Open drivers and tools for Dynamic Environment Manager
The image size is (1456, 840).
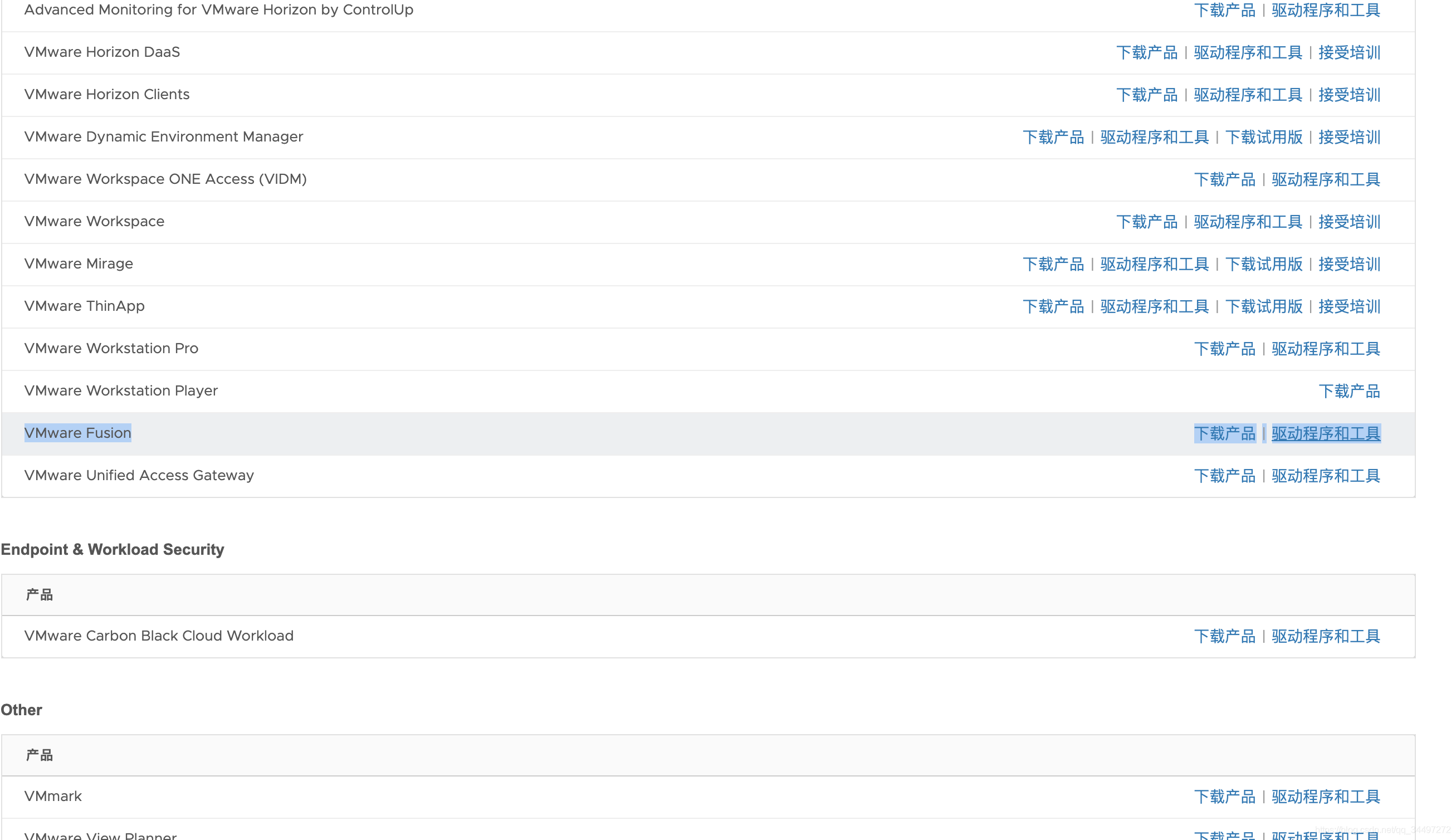pos(1154,137)
